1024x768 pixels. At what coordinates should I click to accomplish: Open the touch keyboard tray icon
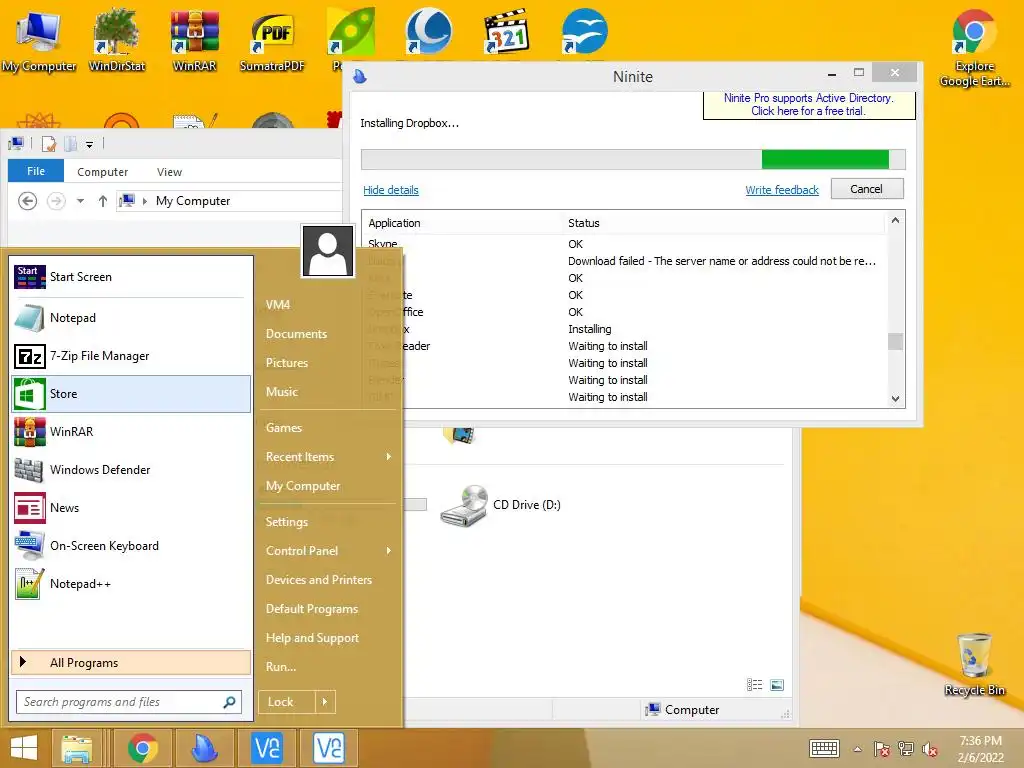pyautogui.click(x=824, y=748)
